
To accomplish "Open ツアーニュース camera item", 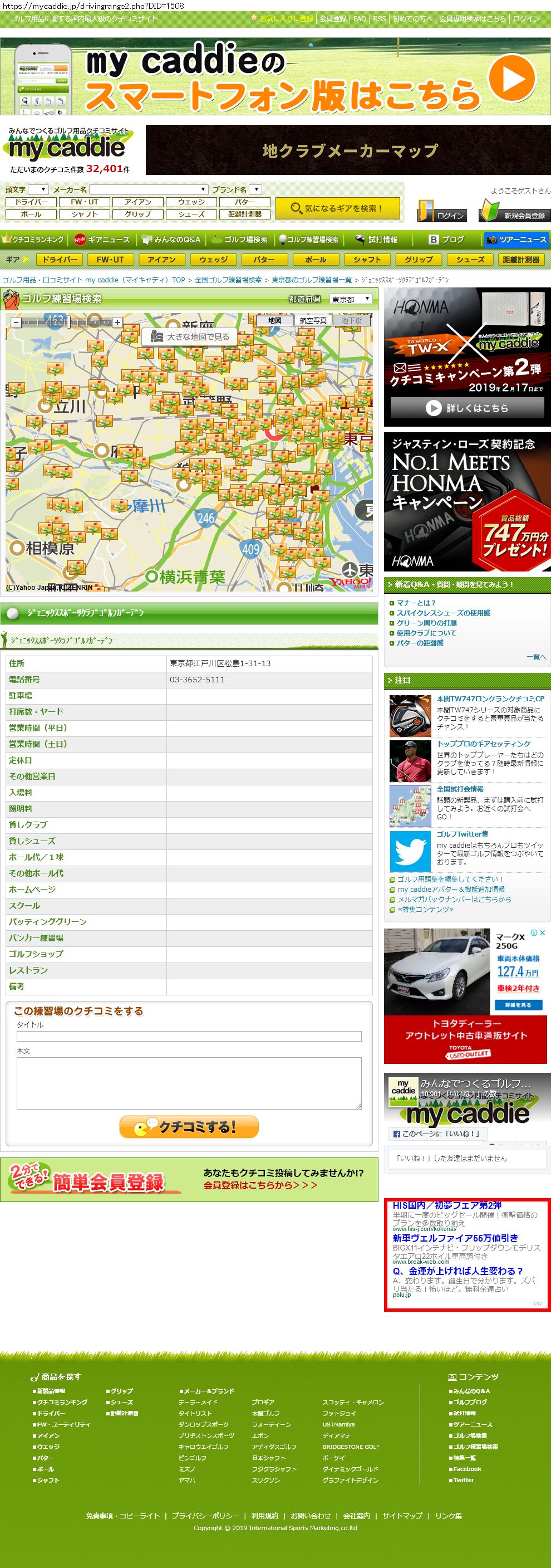I will click(x=516, y=240).
